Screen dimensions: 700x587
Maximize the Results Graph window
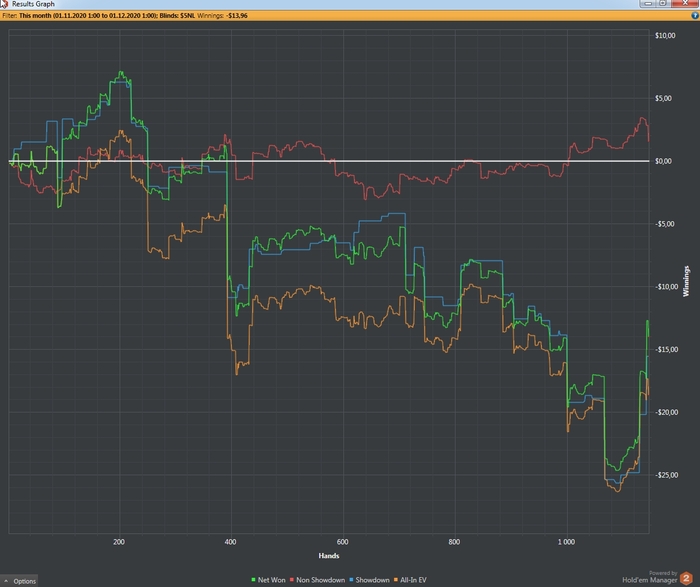pyautogui.click(x=663, y=3)
